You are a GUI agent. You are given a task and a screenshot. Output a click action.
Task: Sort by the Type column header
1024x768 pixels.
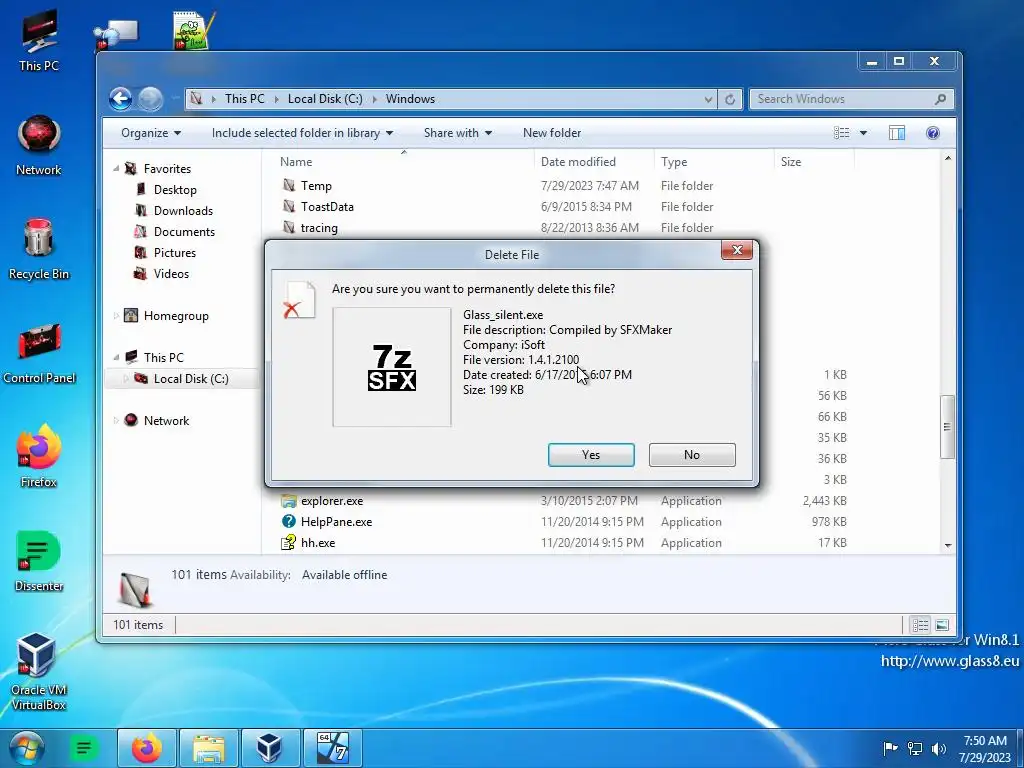tap(674, 162)
